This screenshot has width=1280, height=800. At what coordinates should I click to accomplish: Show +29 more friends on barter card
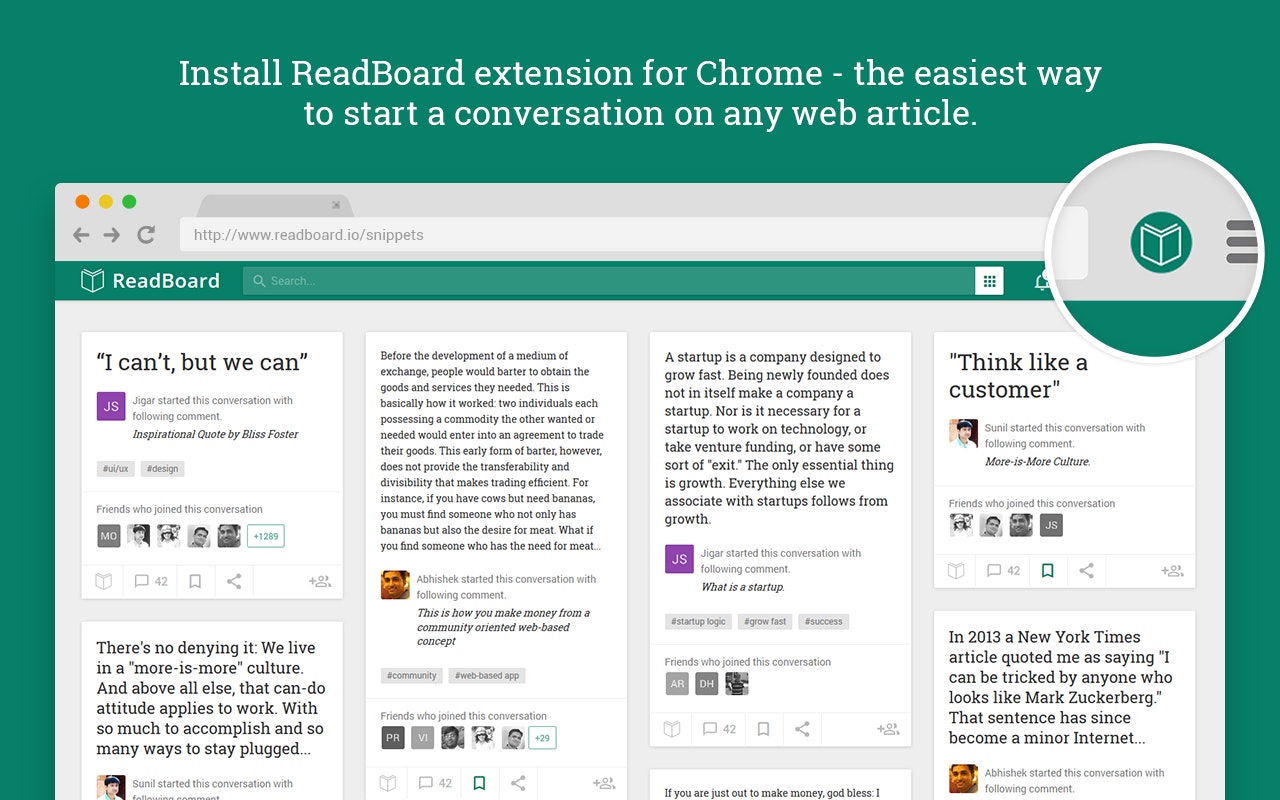click(x=544, y=738)
